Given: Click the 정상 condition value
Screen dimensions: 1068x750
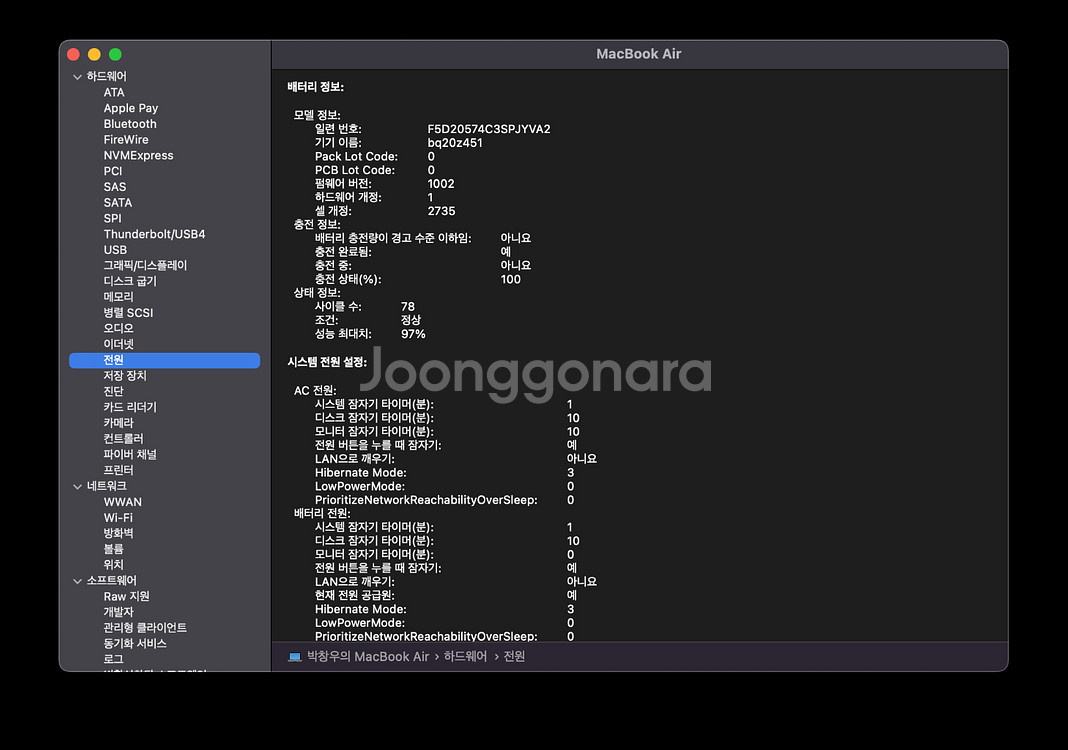Looking at the screenshot, I should point(411,321).
